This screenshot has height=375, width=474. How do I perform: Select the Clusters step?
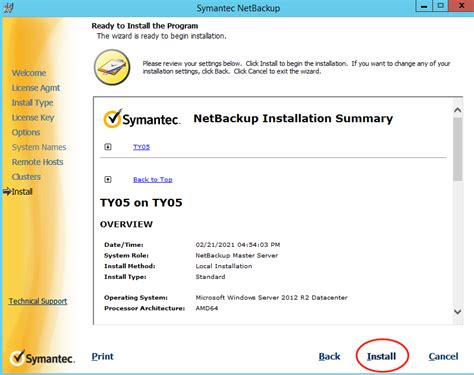pyautogui.click(x=26, y=177)
